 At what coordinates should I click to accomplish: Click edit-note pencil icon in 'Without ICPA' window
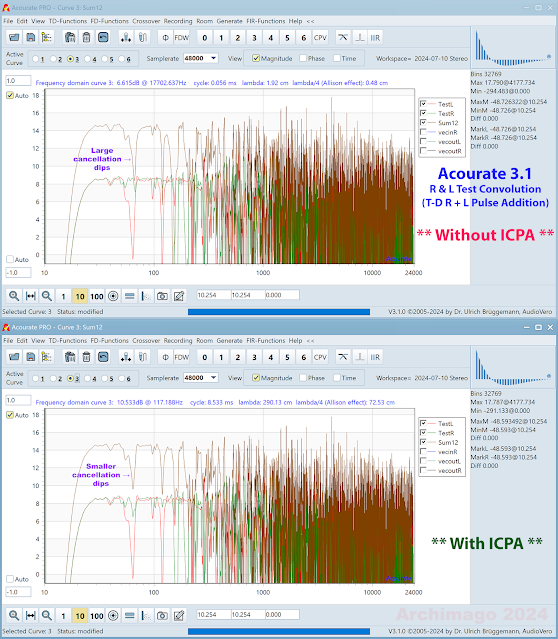(x=179, y=296)
